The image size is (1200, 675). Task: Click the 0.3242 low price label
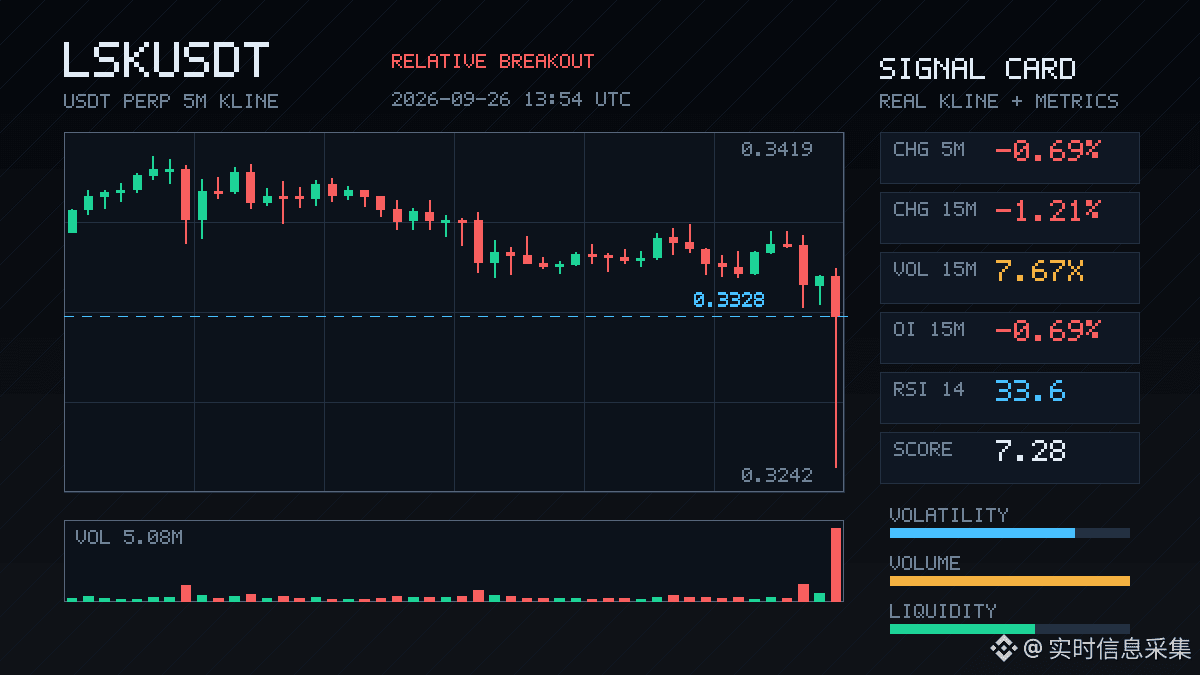[776, 475]
